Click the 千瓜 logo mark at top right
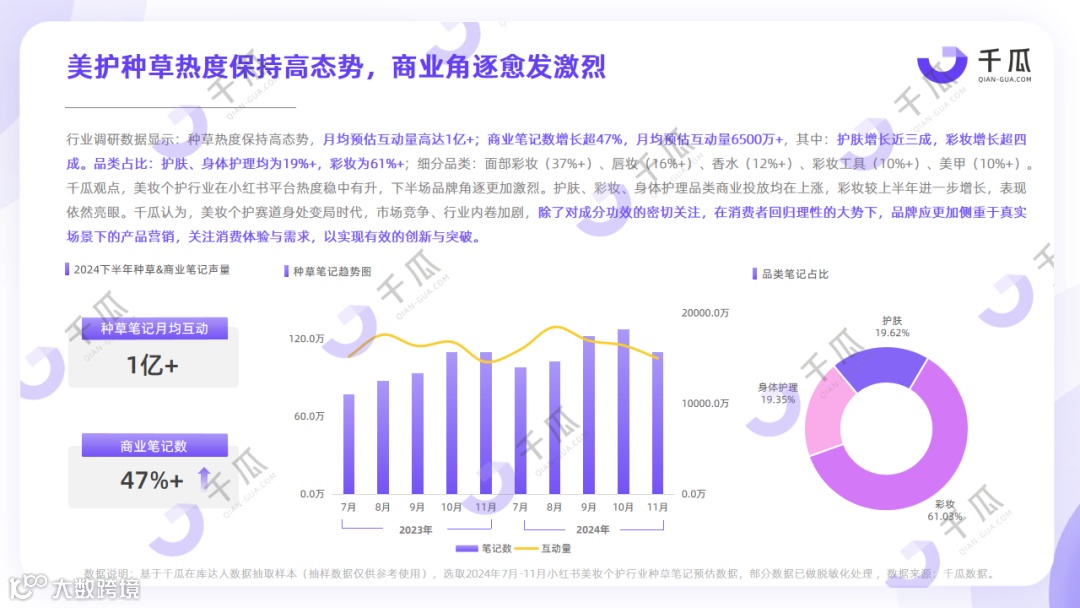Screen dimensions: 1080x608 click(x=942, y=65)
